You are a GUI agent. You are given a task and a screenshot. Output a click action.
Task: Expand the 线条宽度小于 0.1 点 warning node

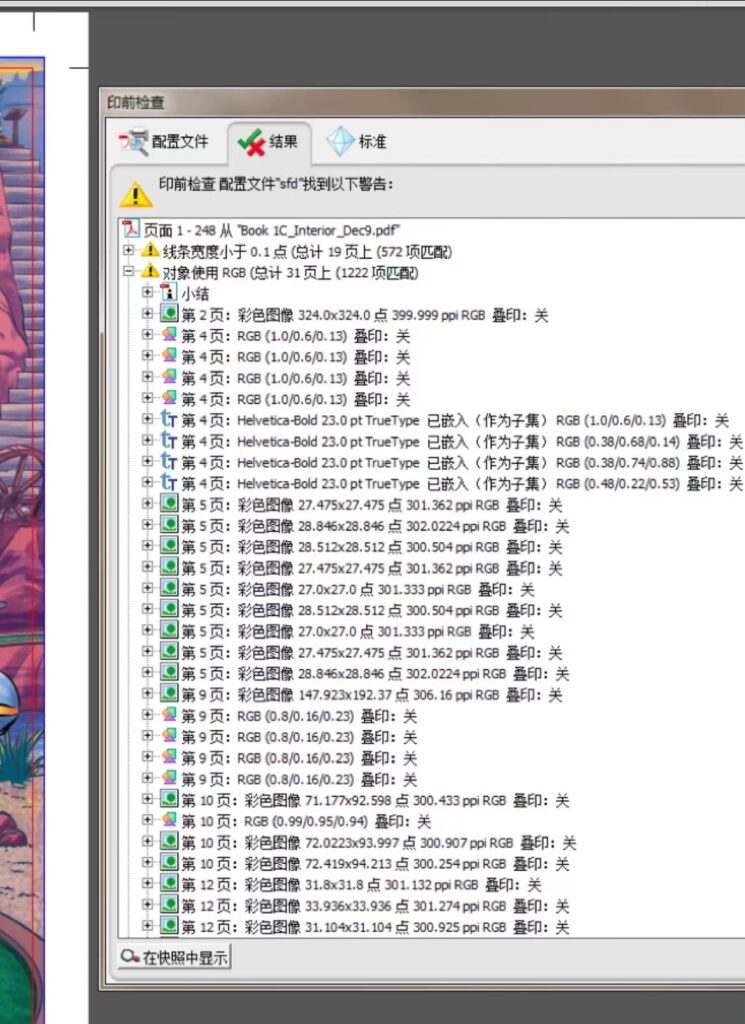coord(128,251)
